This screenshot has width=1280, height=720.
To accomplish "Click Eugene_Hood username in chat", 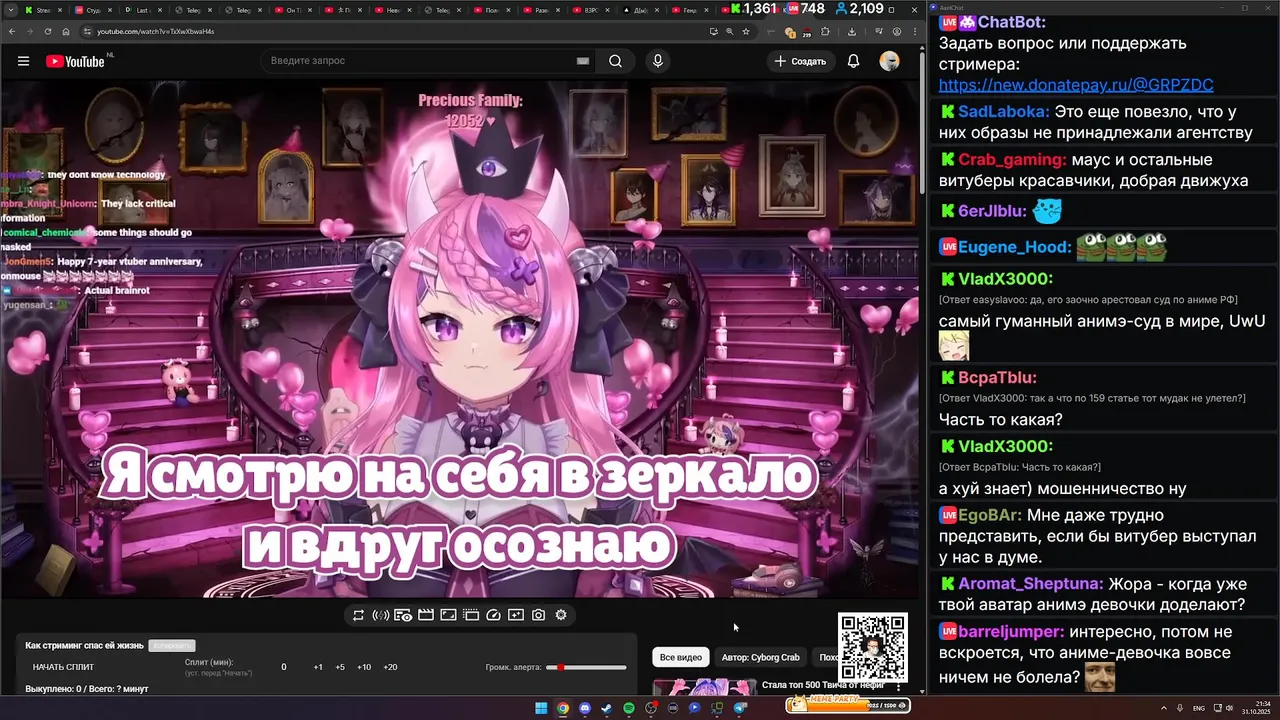I will 1015,247.
